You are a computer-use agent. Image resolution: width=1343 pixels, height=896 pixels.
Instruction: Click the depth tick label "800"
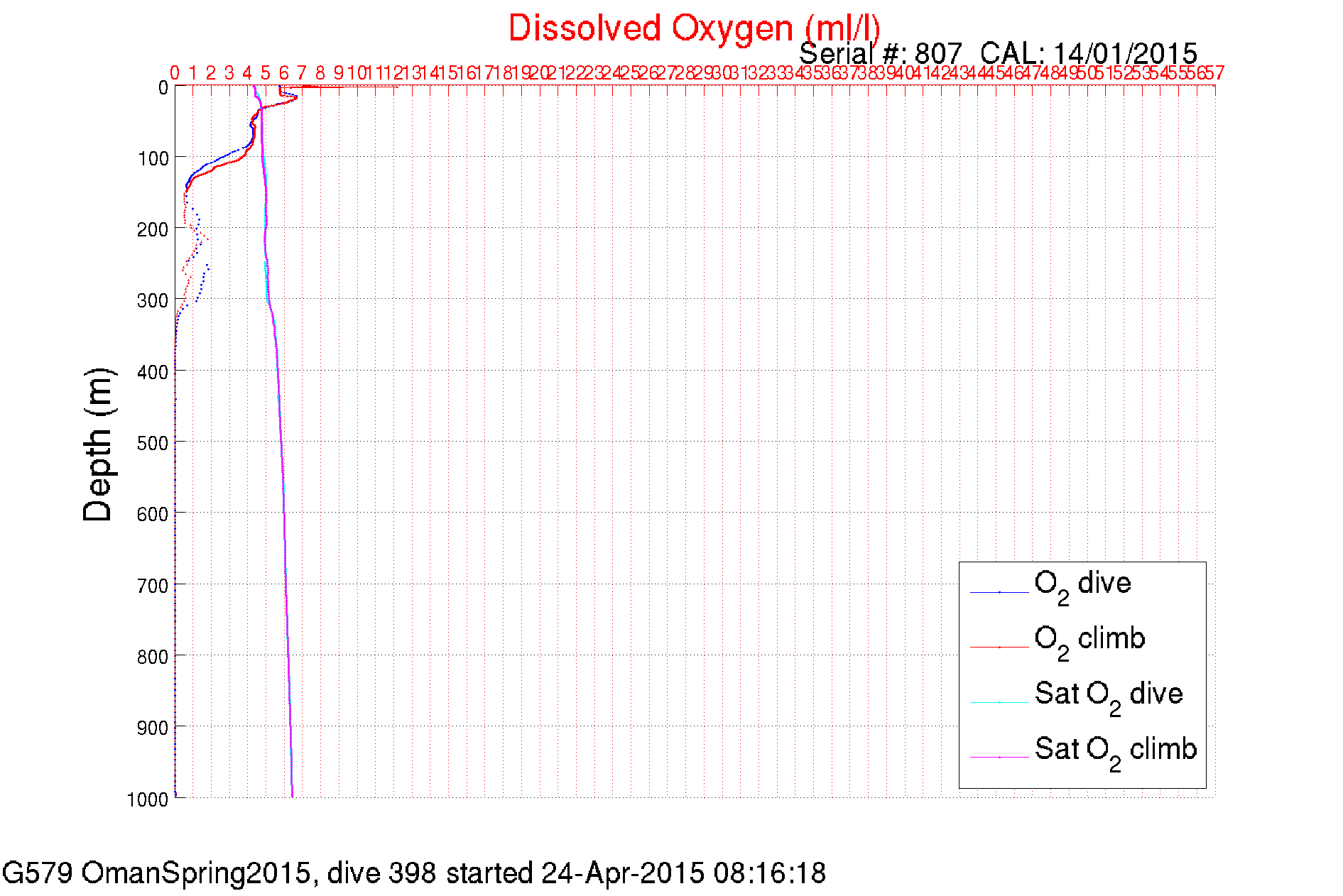[x=153, y=657]
